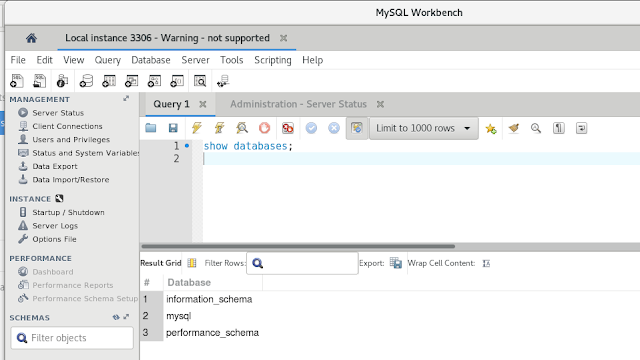Create a new table icon
The width and height of the screenshot is (640, 360).
[109, 81]
